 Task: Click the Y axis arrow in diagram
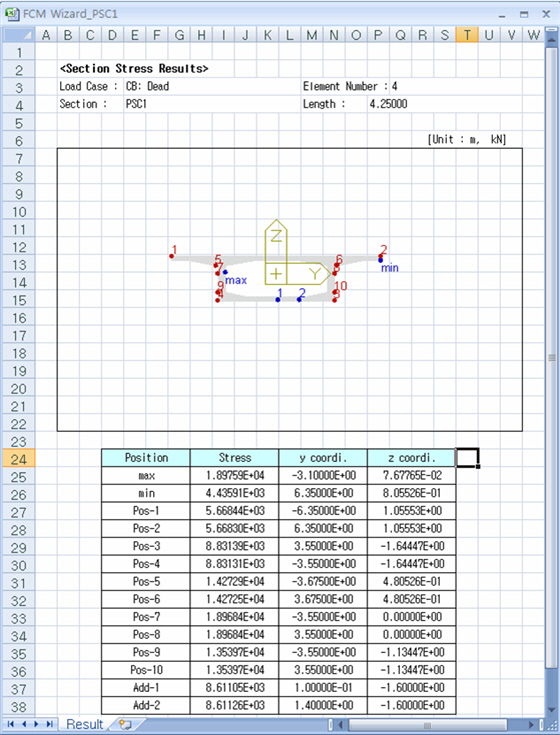(309, 274)
